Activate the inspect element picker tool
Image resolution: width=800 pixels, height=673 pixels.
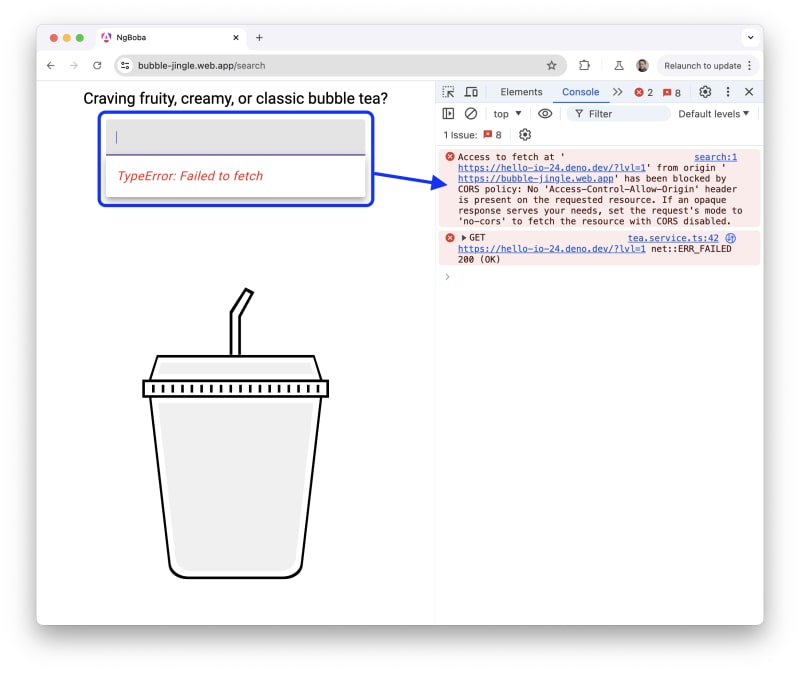point(448,92)
